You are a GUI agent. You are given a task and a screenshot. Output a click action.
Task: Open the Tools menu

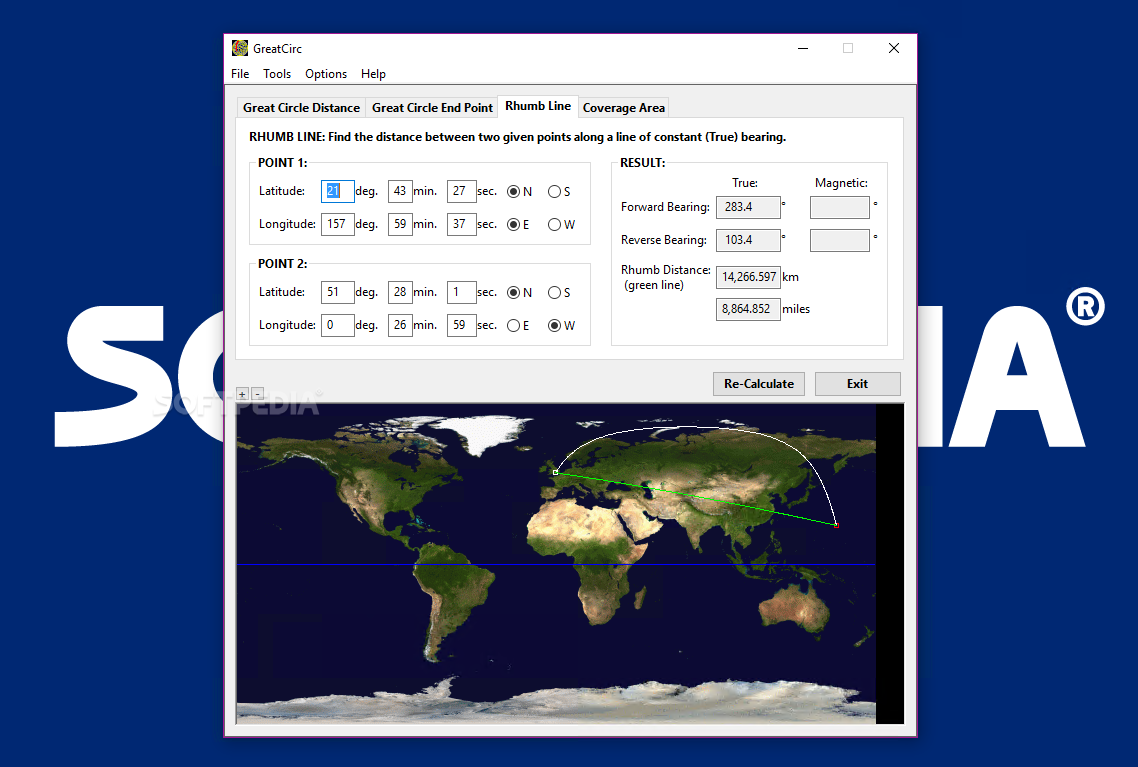(x=277, y=74)
